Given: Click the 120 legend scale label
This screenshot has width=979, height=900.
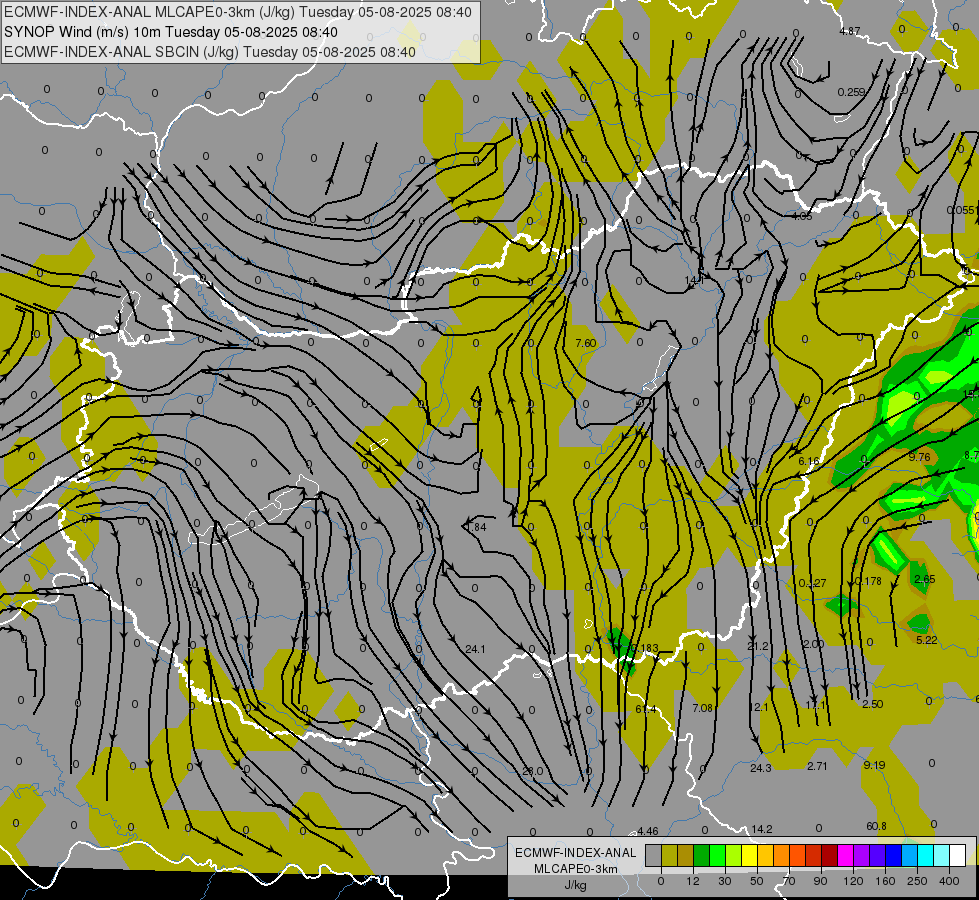Looking at the screenshot, I should point(853,881).
